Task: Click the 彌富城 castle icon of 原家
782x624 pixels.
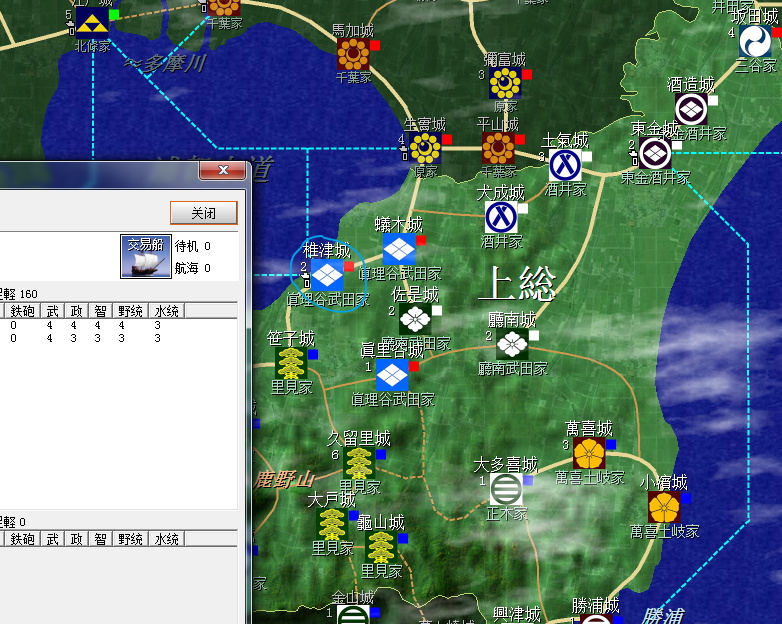Action: click(505, 83)
